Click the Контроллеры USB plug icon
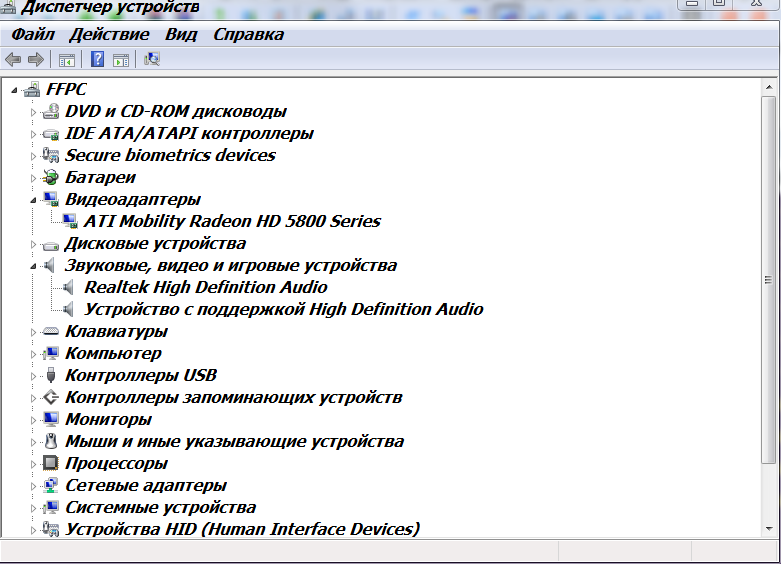The height and width of the screenshot is (564, 781). 51,375
